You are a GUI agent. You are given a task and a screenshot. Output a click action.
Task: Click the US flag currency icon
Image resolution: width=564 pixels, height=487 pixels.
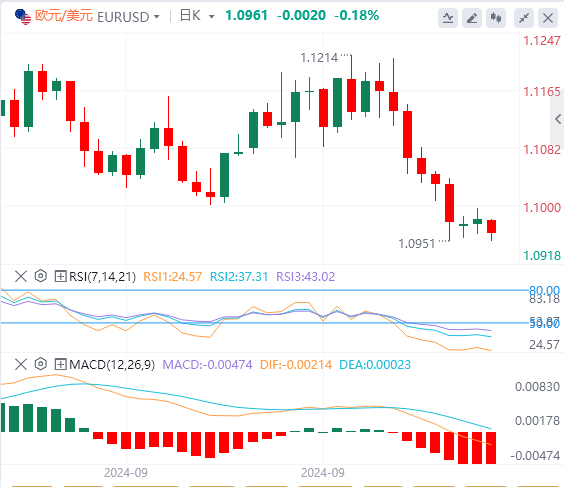coord(23,17)
